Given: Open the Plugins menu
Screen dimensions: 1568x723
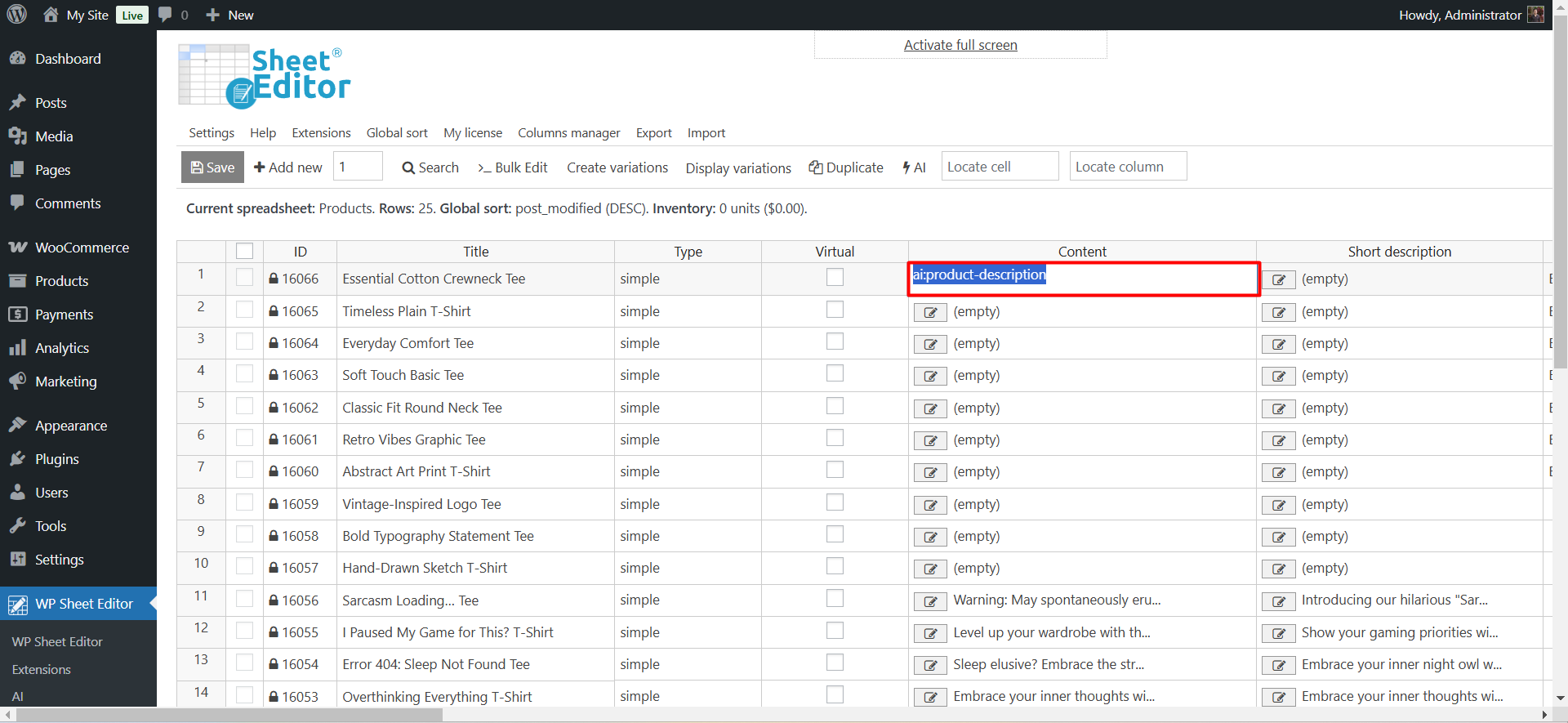Looking at the screenshot, I should tap(57, 459).
